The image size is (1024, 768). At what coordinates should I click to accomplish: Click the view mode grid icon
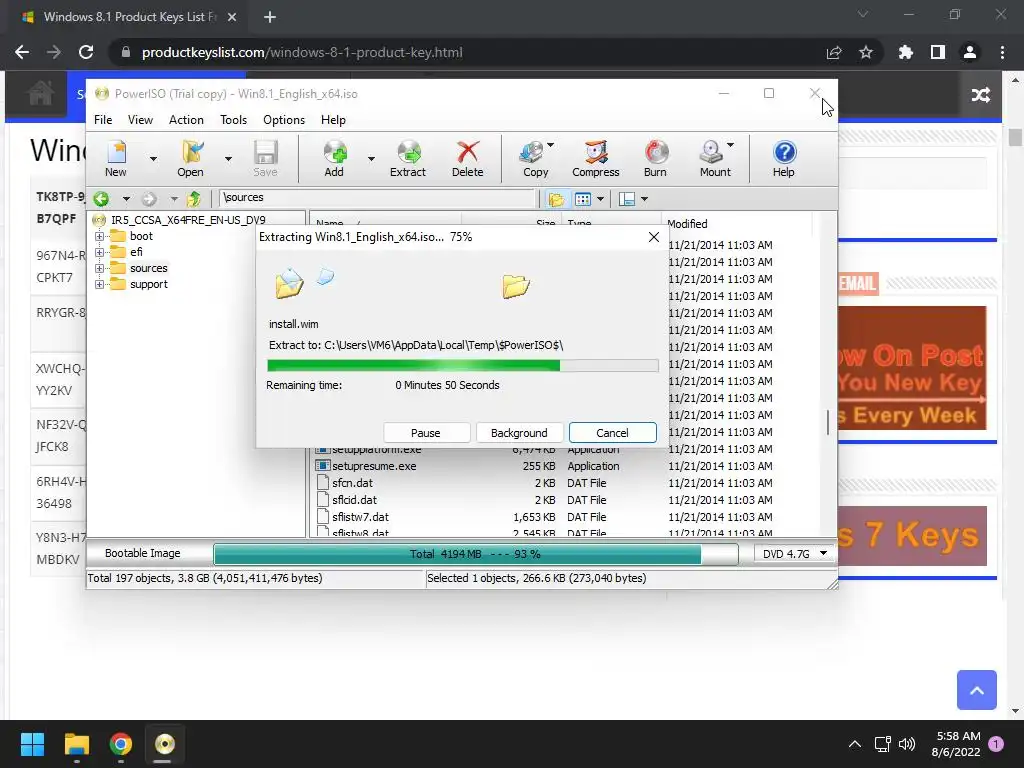[x=583, y=199]
